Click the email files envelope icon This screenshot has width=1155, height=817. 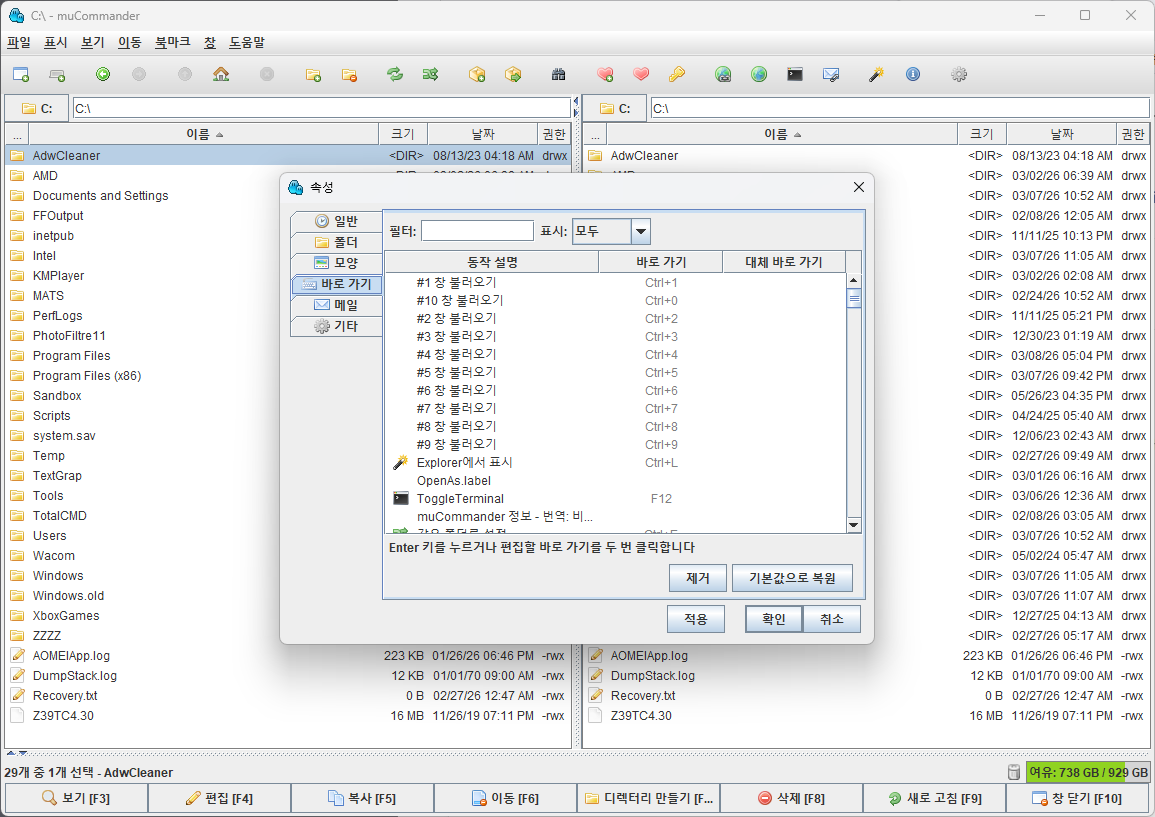(x=831, y=74)
